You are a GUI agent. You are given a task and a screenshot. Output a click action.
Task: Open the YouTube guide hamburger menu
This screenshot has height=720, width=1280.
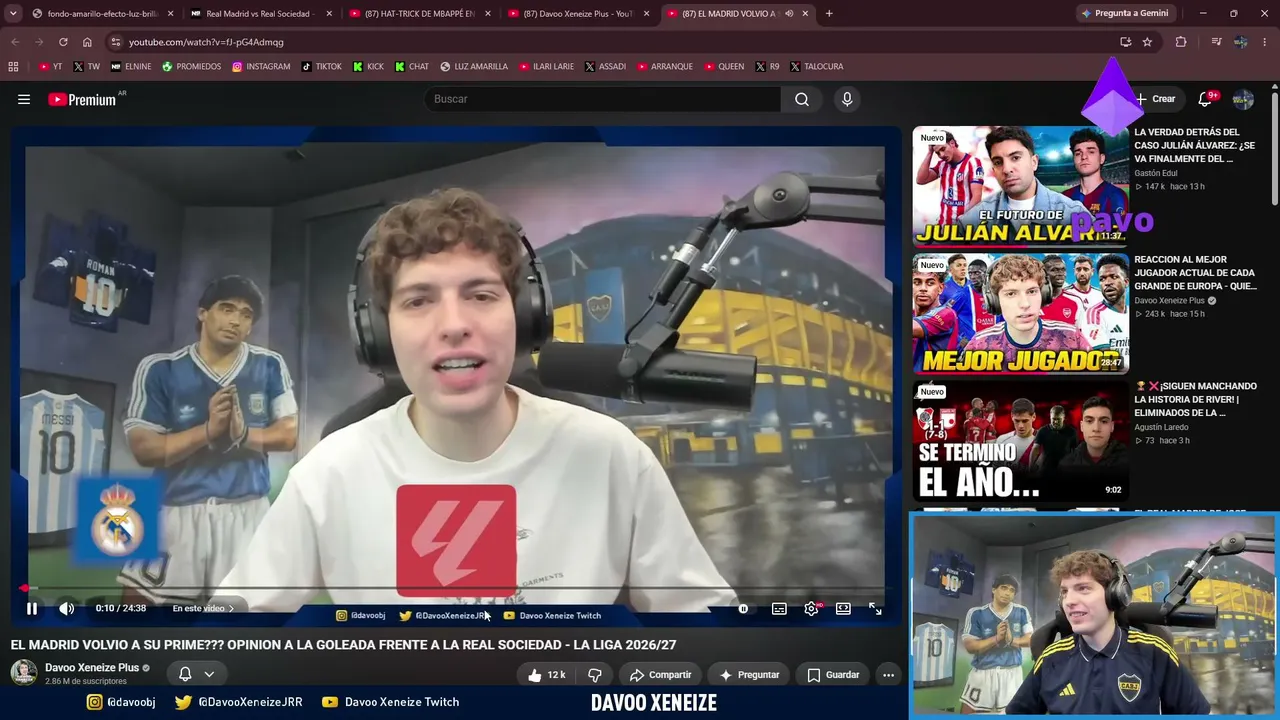point(24,99)
